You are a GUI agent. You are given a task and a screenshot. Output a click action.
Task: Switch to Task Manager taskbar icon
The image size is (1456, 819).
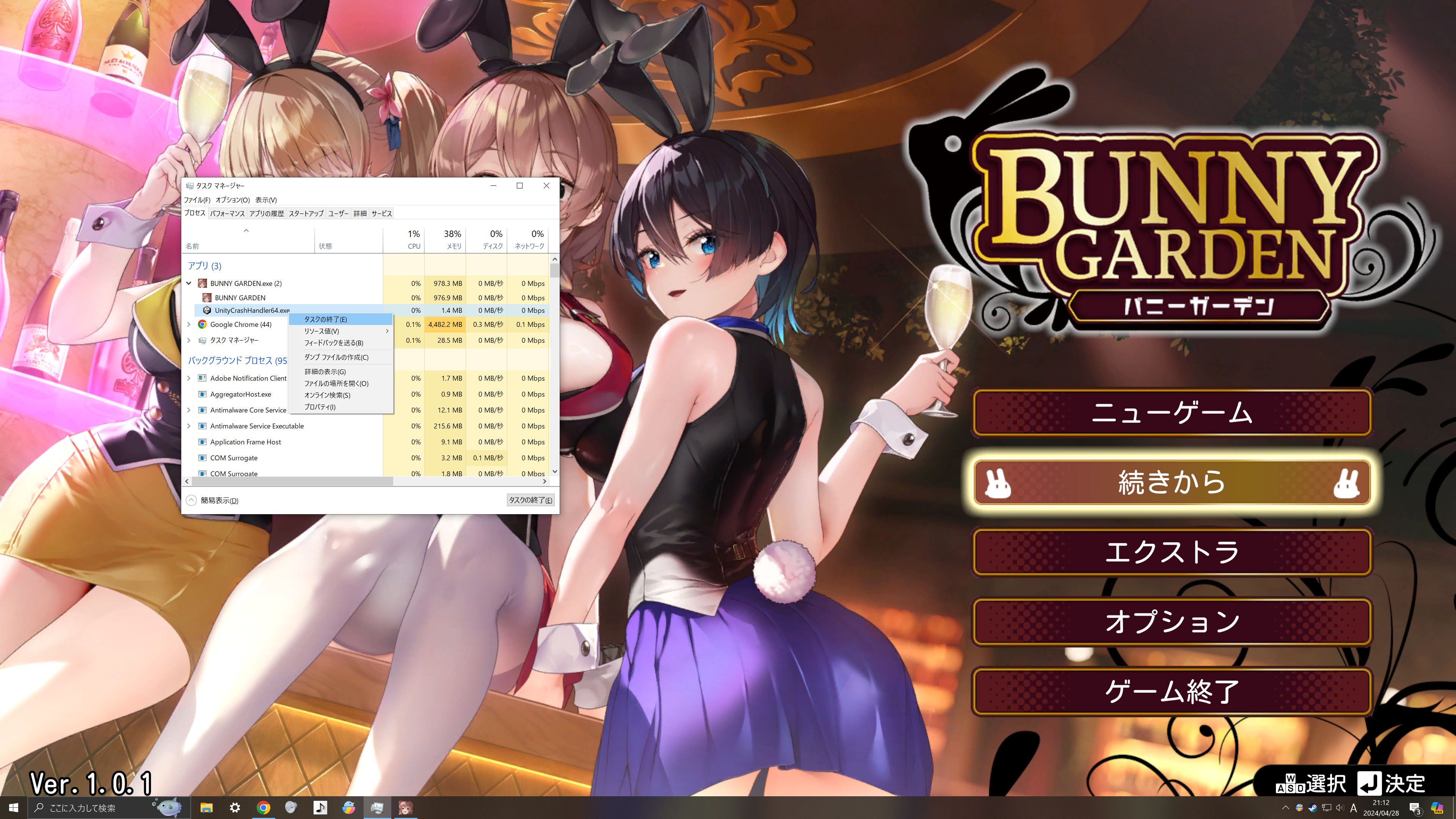tap(377, 808)
